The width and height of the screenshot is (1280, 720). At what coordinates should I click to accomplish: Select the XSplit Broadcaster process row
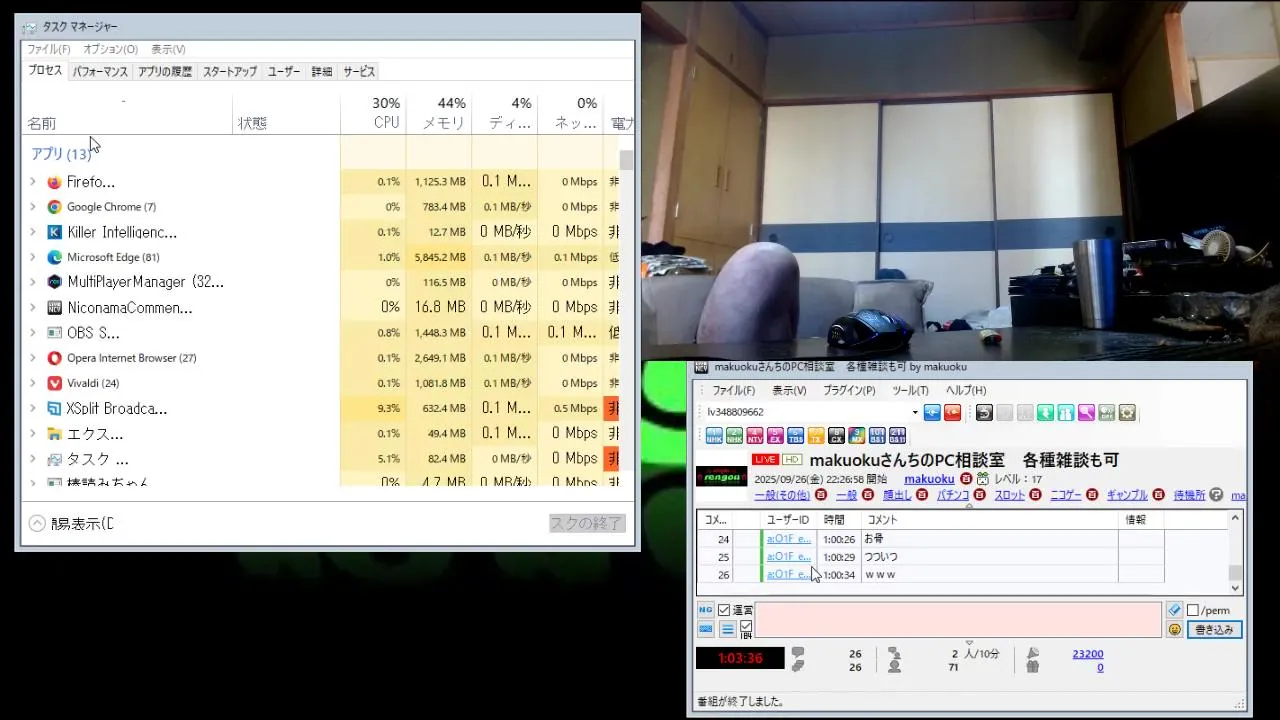tap(322, 408)
